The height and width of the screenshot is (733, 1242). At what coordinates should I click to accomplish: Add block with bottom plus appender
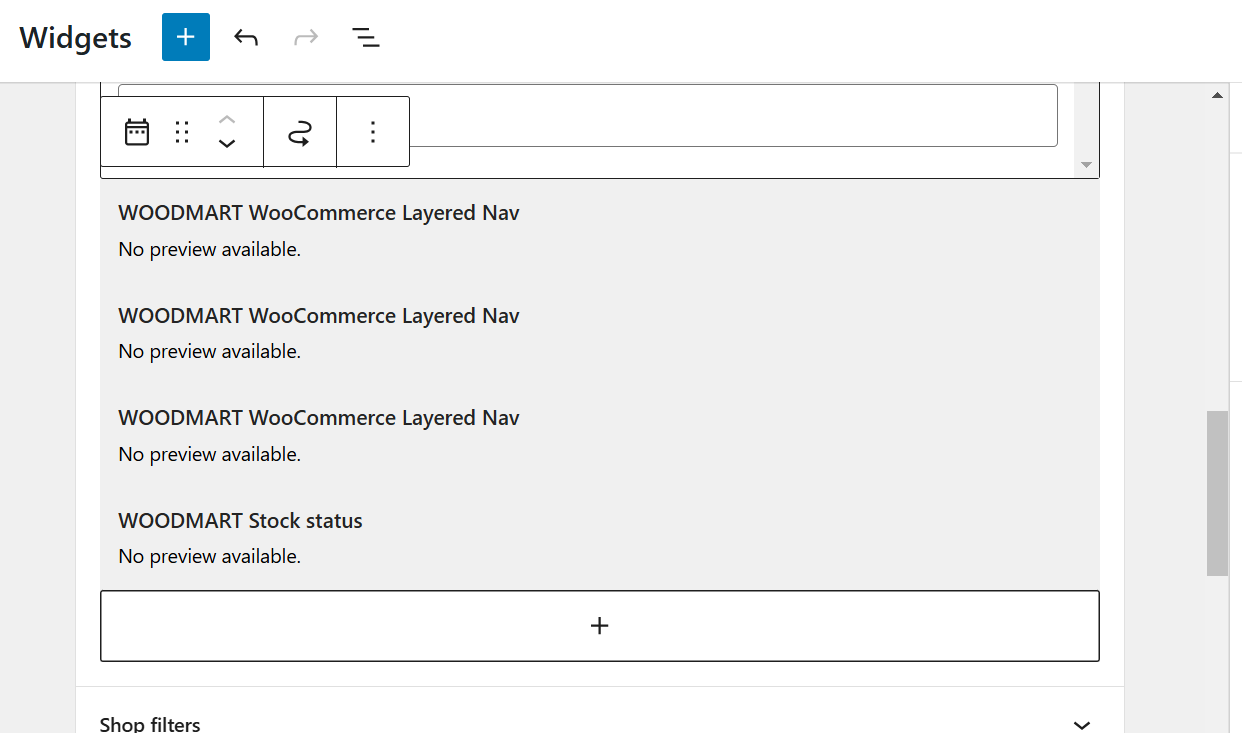point(600,626)
